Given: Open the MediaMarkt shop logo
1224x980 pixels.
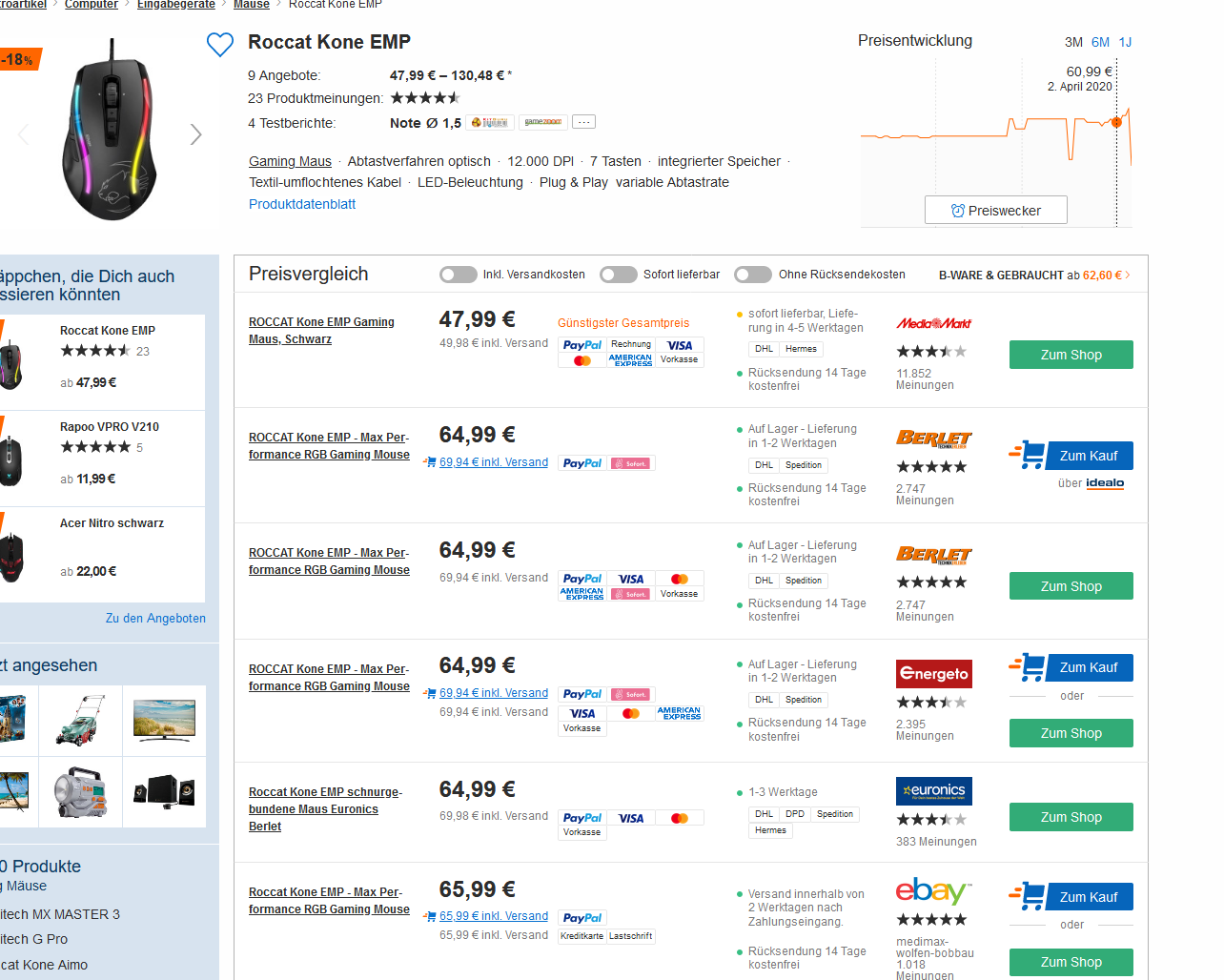Looking at the screenshot, I should pyautogui.click(x=933, y=323).
